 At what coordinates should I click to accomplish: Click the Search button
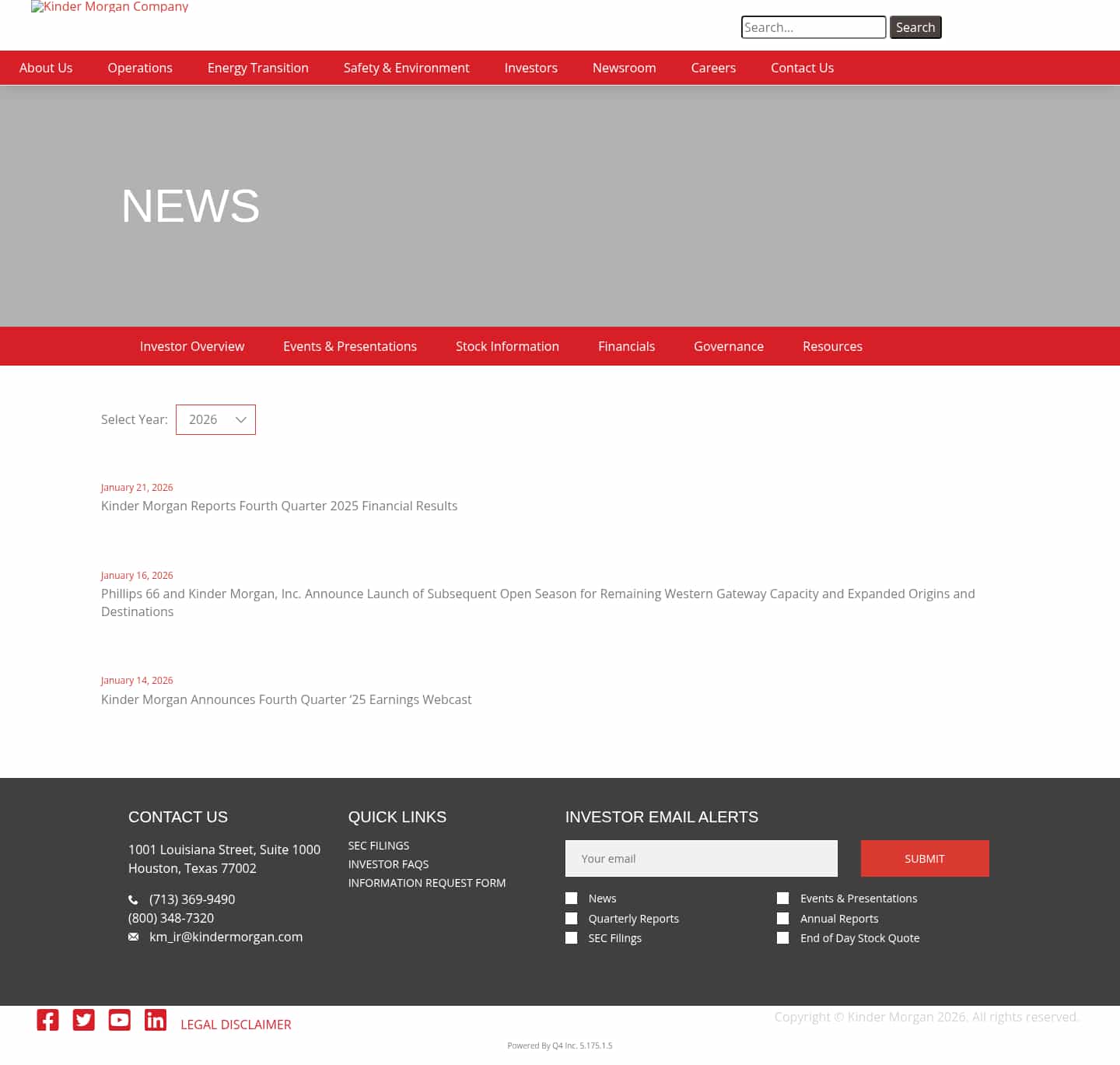[915, 27]
